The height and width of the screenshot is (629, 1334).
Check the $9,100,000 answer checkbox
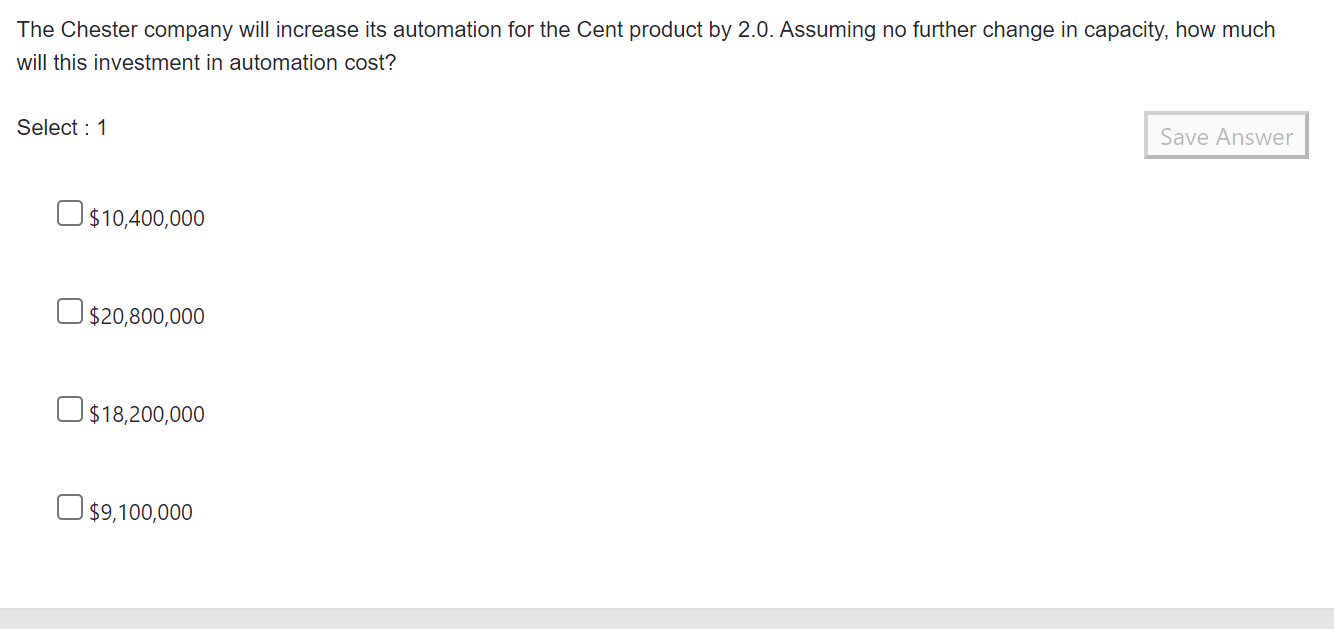tap(69, 507)
